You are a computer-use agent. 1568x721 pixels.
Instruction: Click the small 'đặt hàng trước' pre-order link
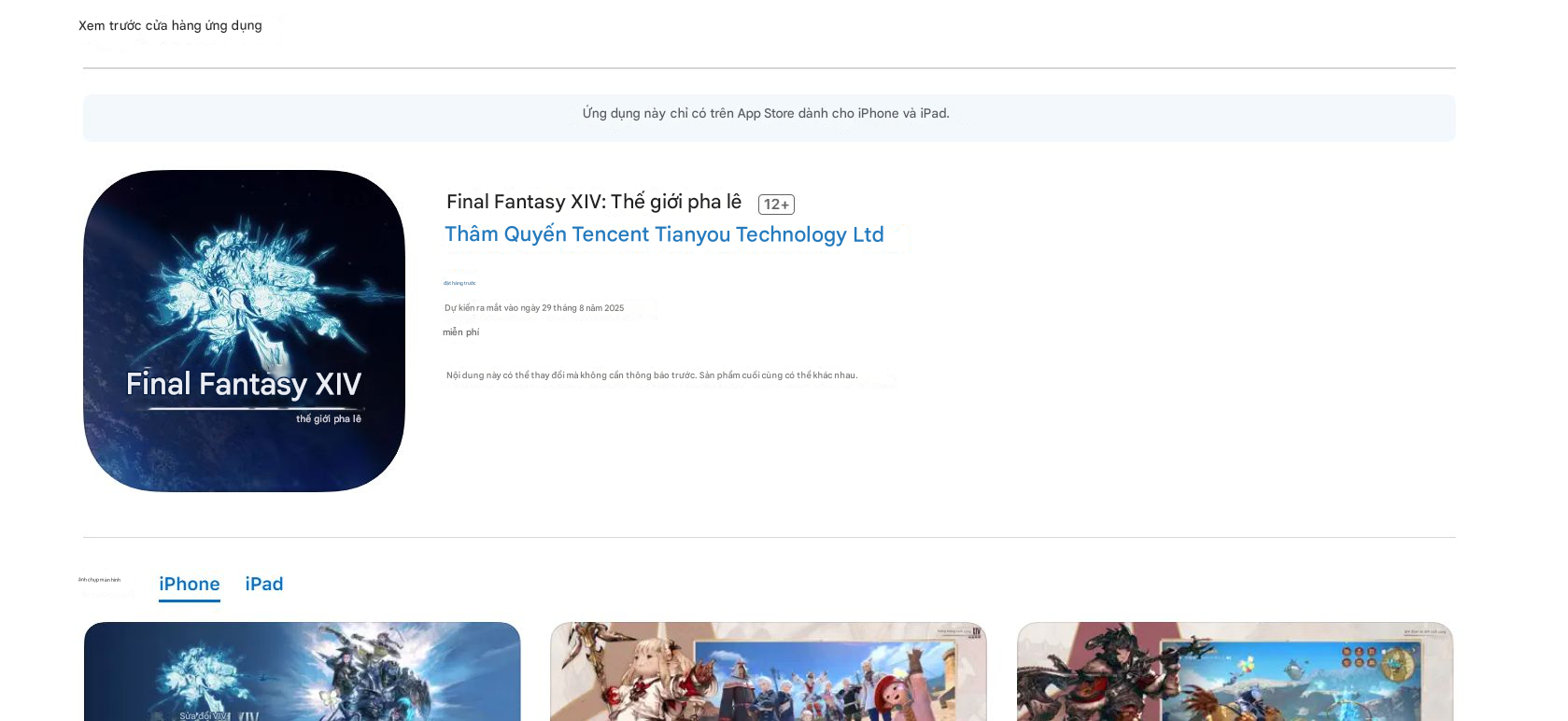click(x=459, y=283)
